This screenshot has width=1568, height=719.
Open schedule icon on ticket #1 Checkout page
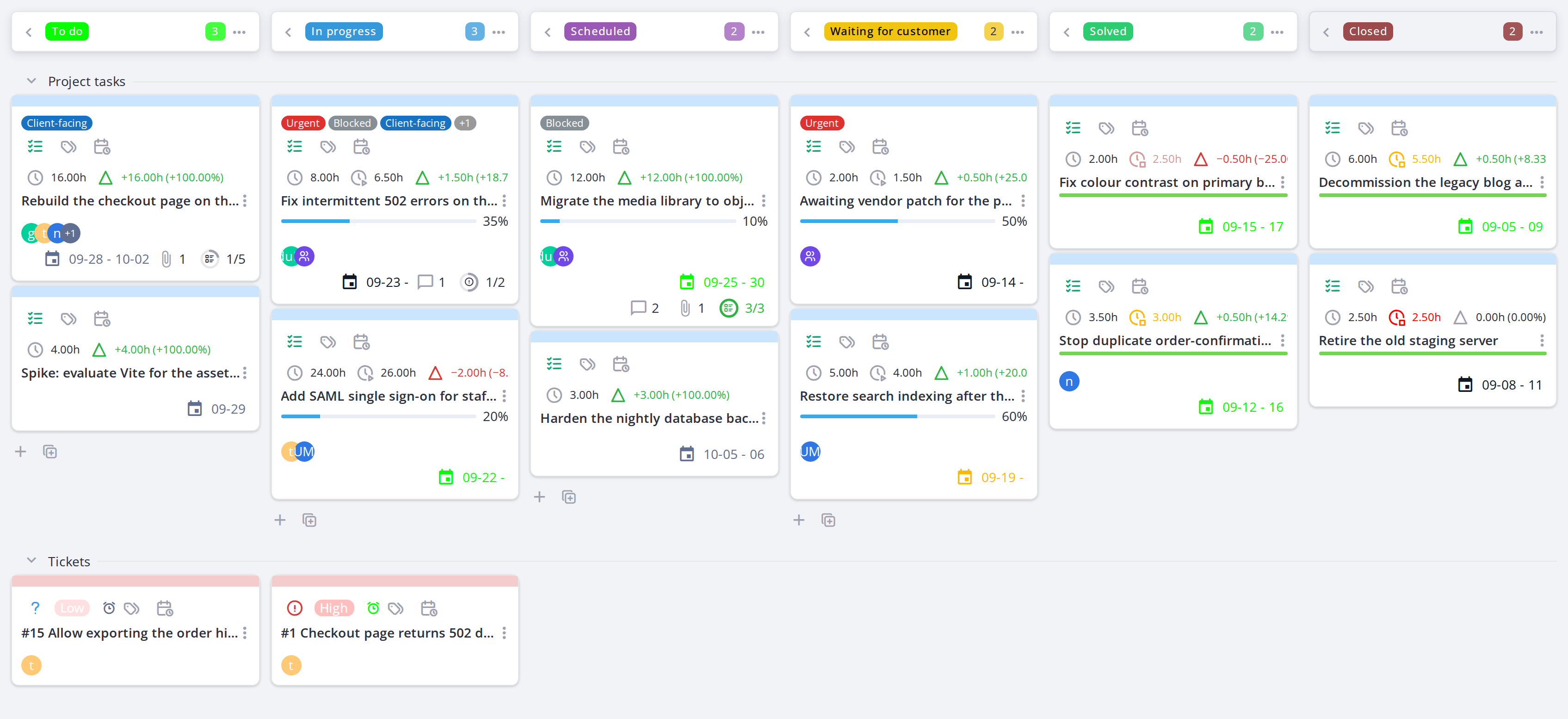428,608
